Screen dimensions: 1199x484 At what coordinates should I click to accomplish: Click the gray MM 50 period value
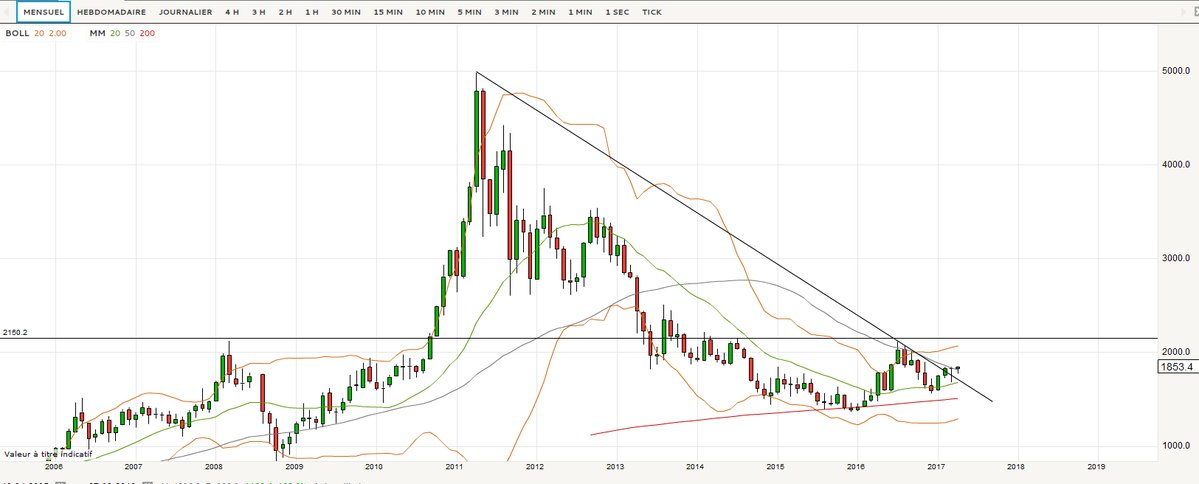coord(129,34)
